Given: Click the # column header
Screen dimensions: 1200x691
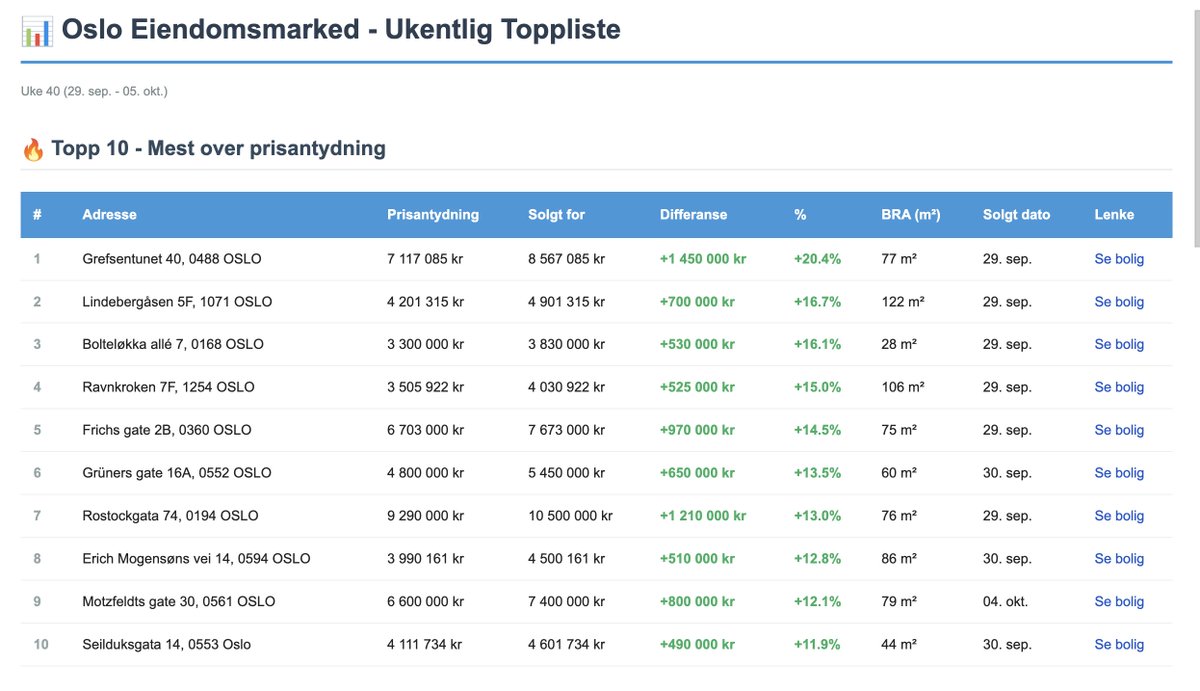Looking at the screenshot, I should 37,215.
